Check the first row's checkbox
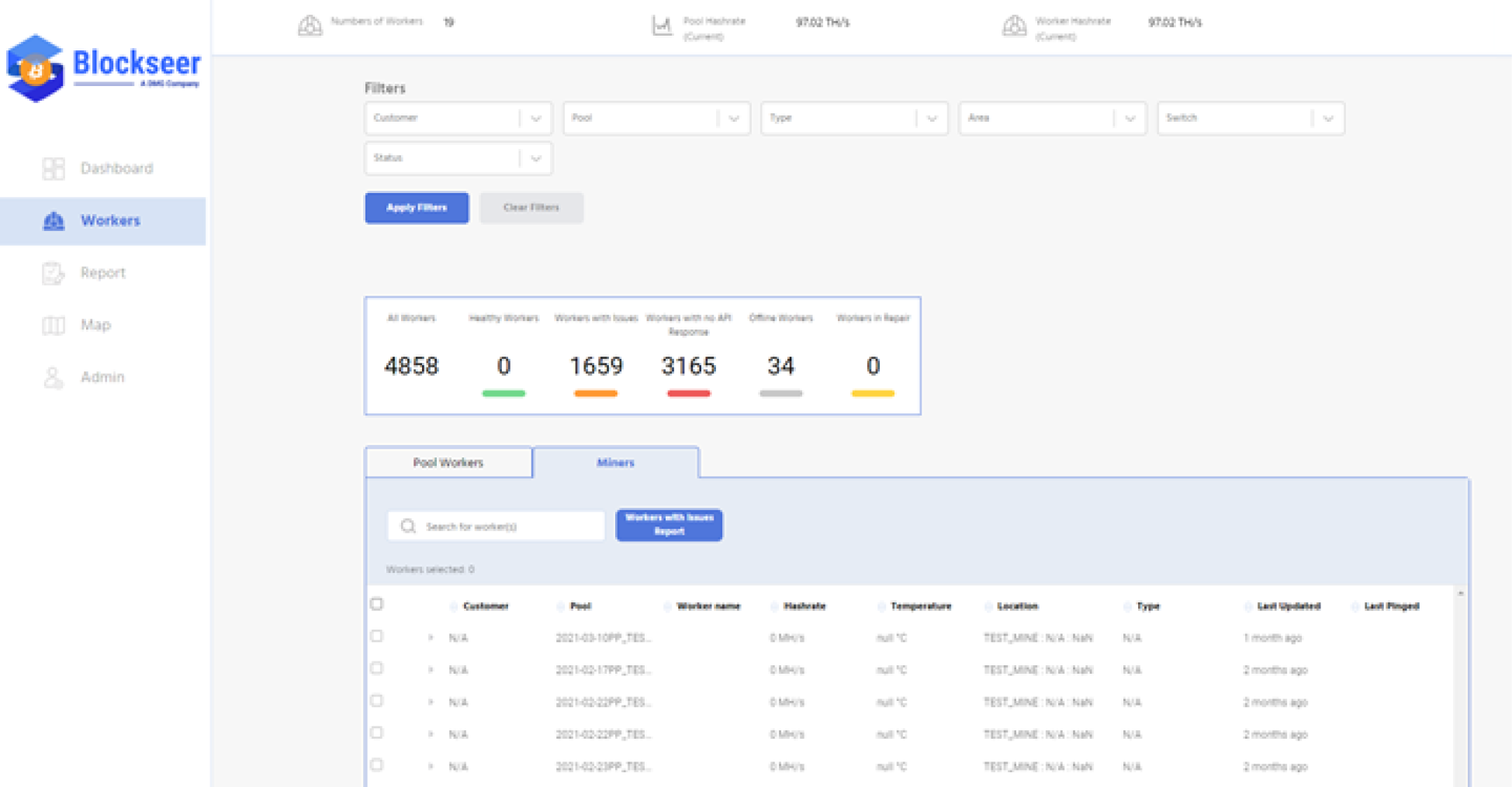This screenshot has height=787, width=1512. (x=377, y=637)
